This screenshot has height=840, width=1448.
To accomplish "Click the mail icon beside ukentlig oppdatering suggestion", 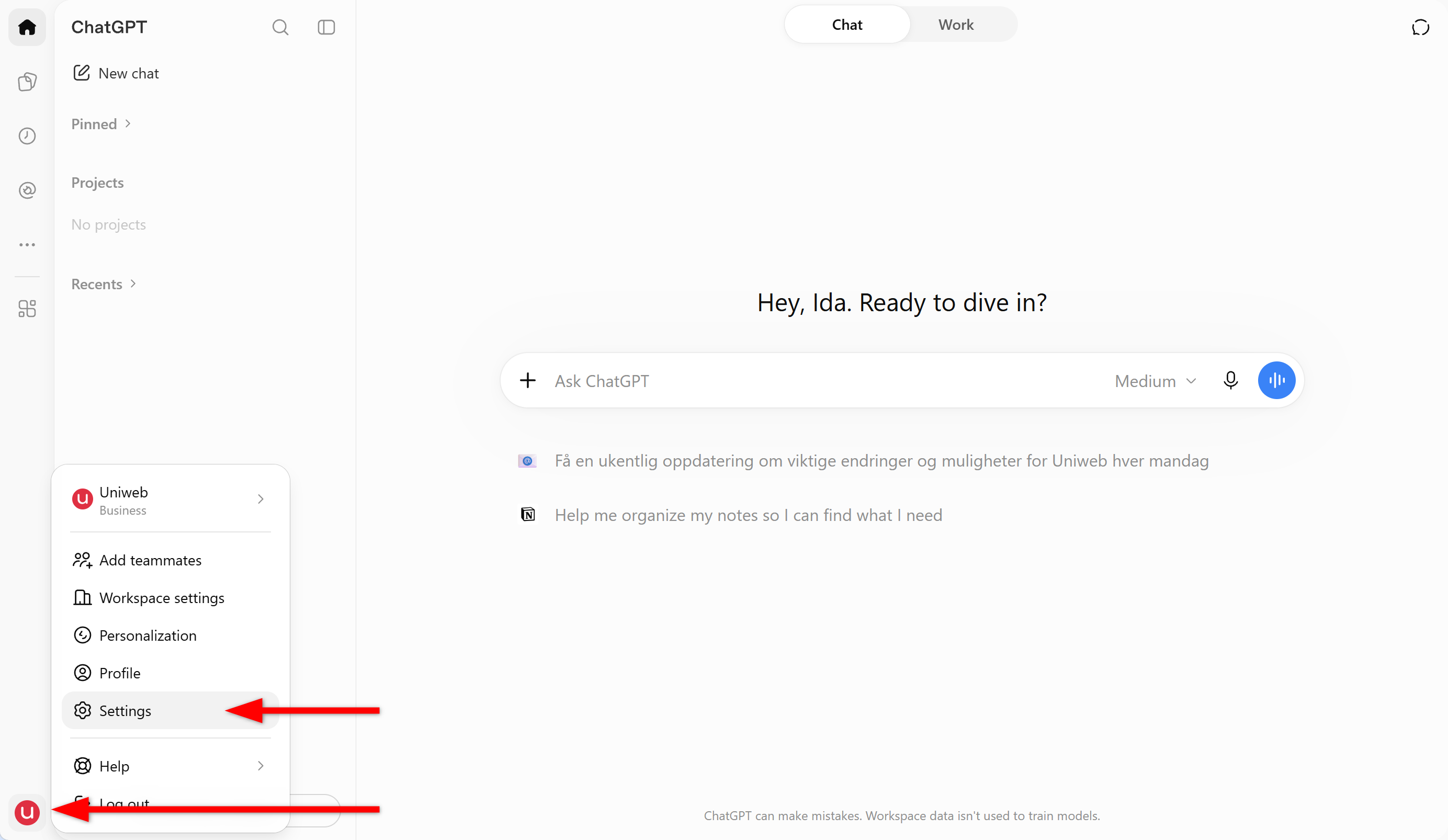I will (527, 461).
